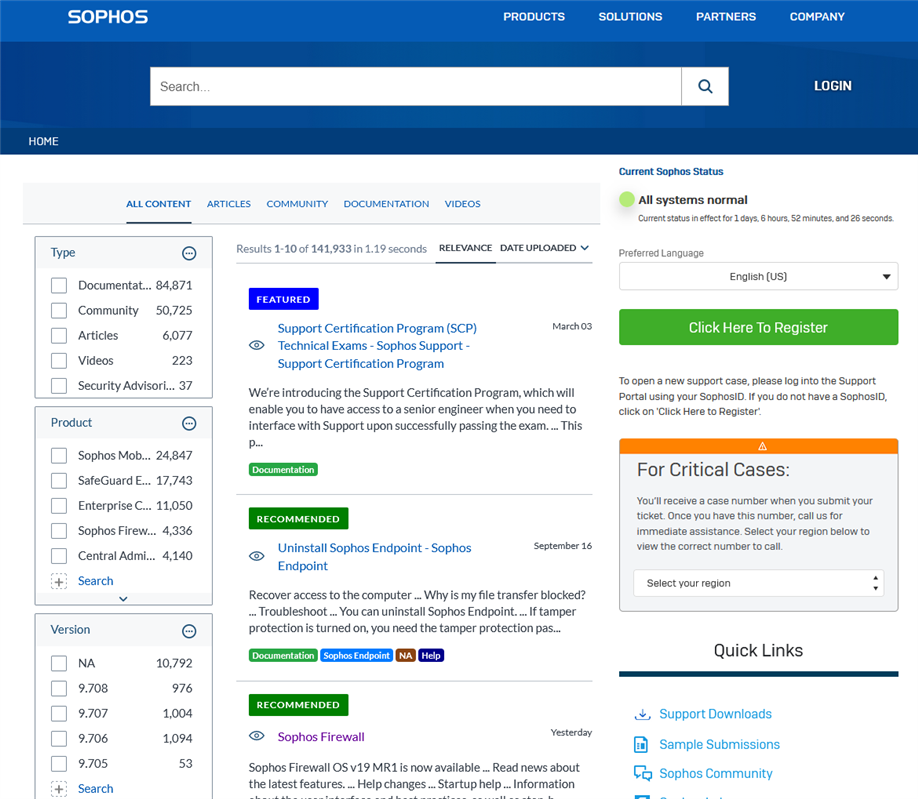Open the Date Uploaded sort dropdown
Image resolution: width=918 pixels, height=799 pixels.
pyautogui.click(x=544, y=248)
